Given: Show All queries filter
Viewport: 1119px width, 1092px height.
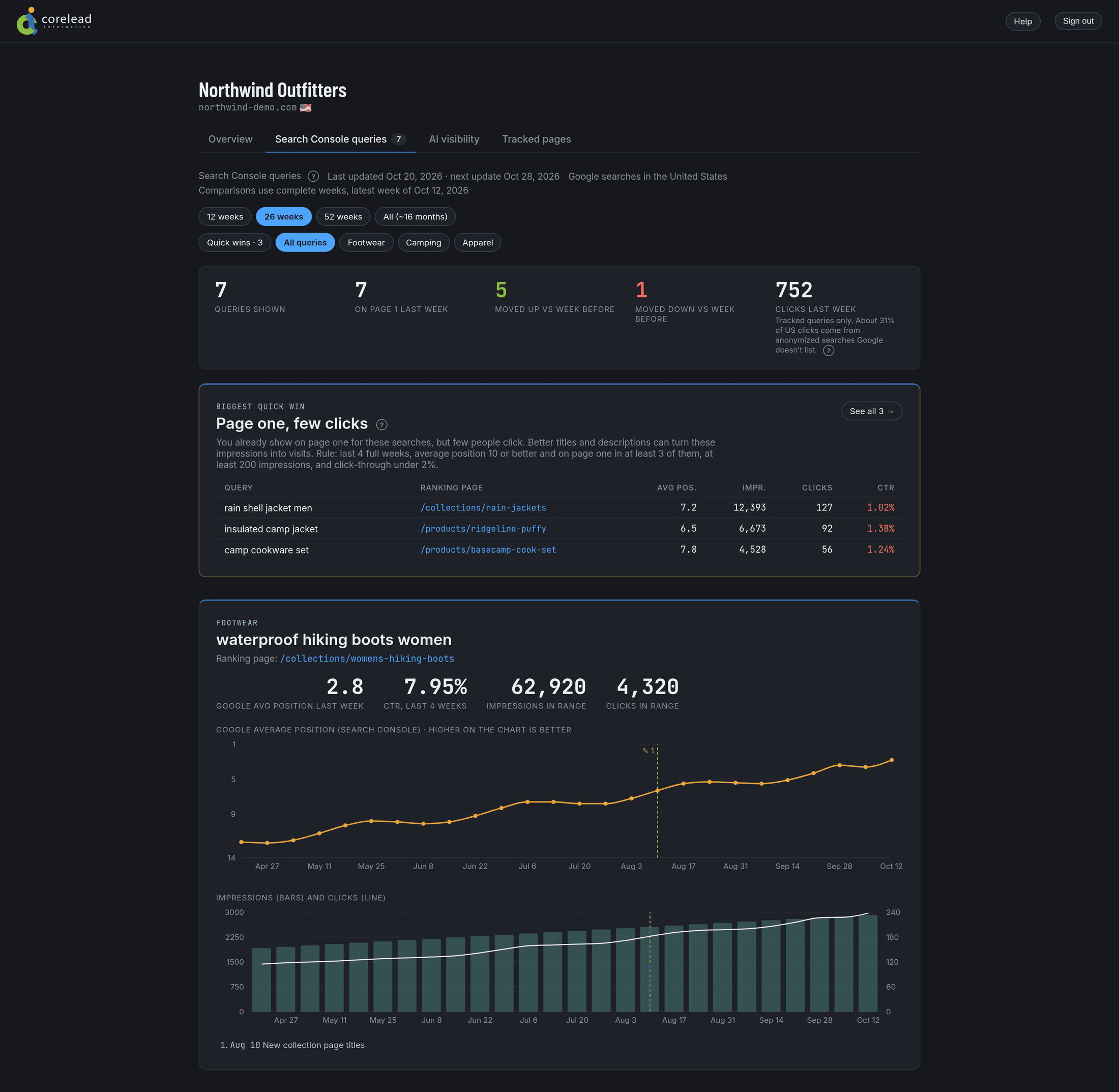Looking at the screenshot, I should [x=305, y=243].
